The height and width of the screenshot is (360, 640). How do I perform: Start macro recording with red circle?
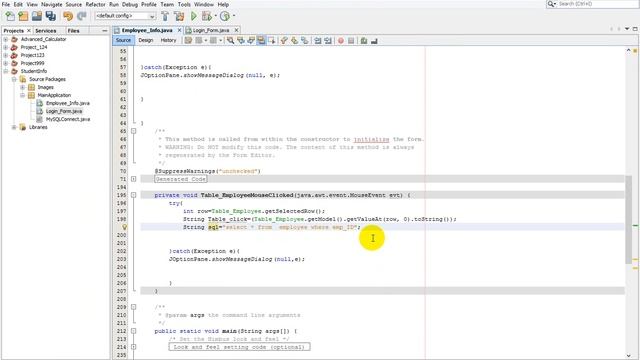tap(341, 40)
